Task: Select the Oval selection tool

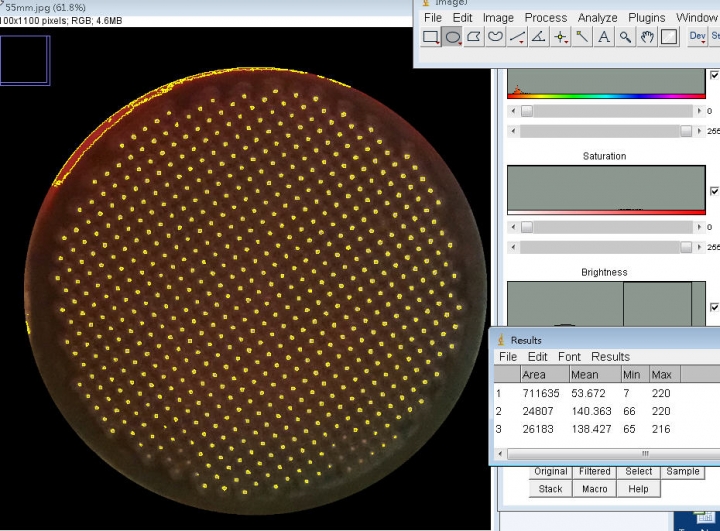Action: pyautogui.click(x=452, y=37)
